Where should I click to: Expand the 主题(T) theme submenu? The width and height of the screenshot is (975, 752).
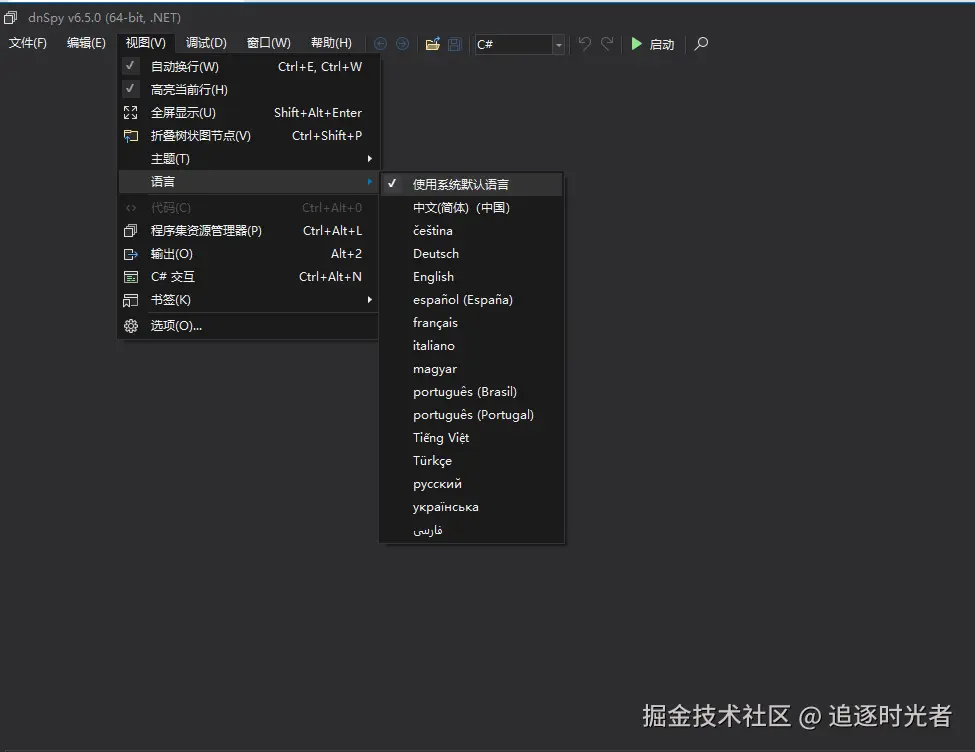point(248,159)
